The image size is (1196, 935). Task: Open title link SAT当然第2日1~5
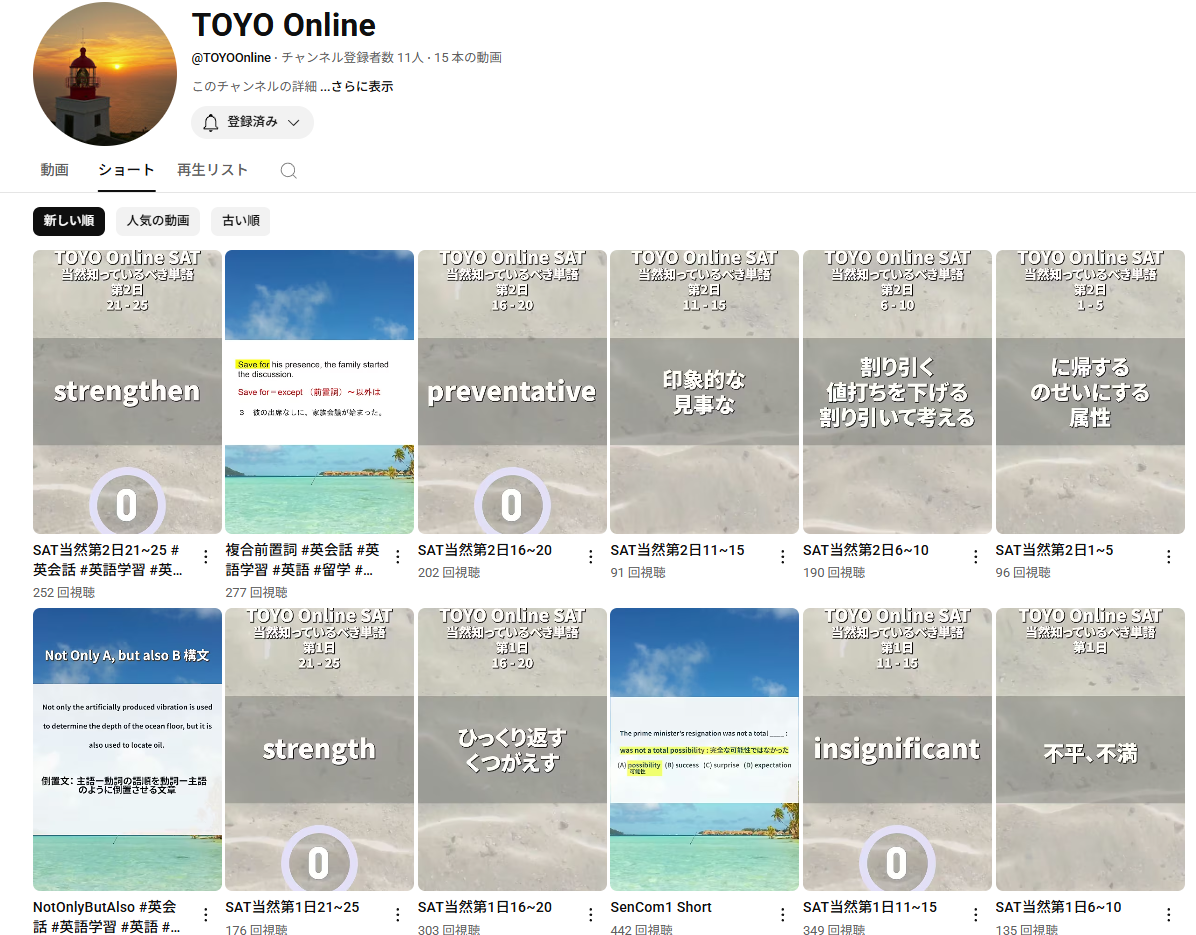1054,551
